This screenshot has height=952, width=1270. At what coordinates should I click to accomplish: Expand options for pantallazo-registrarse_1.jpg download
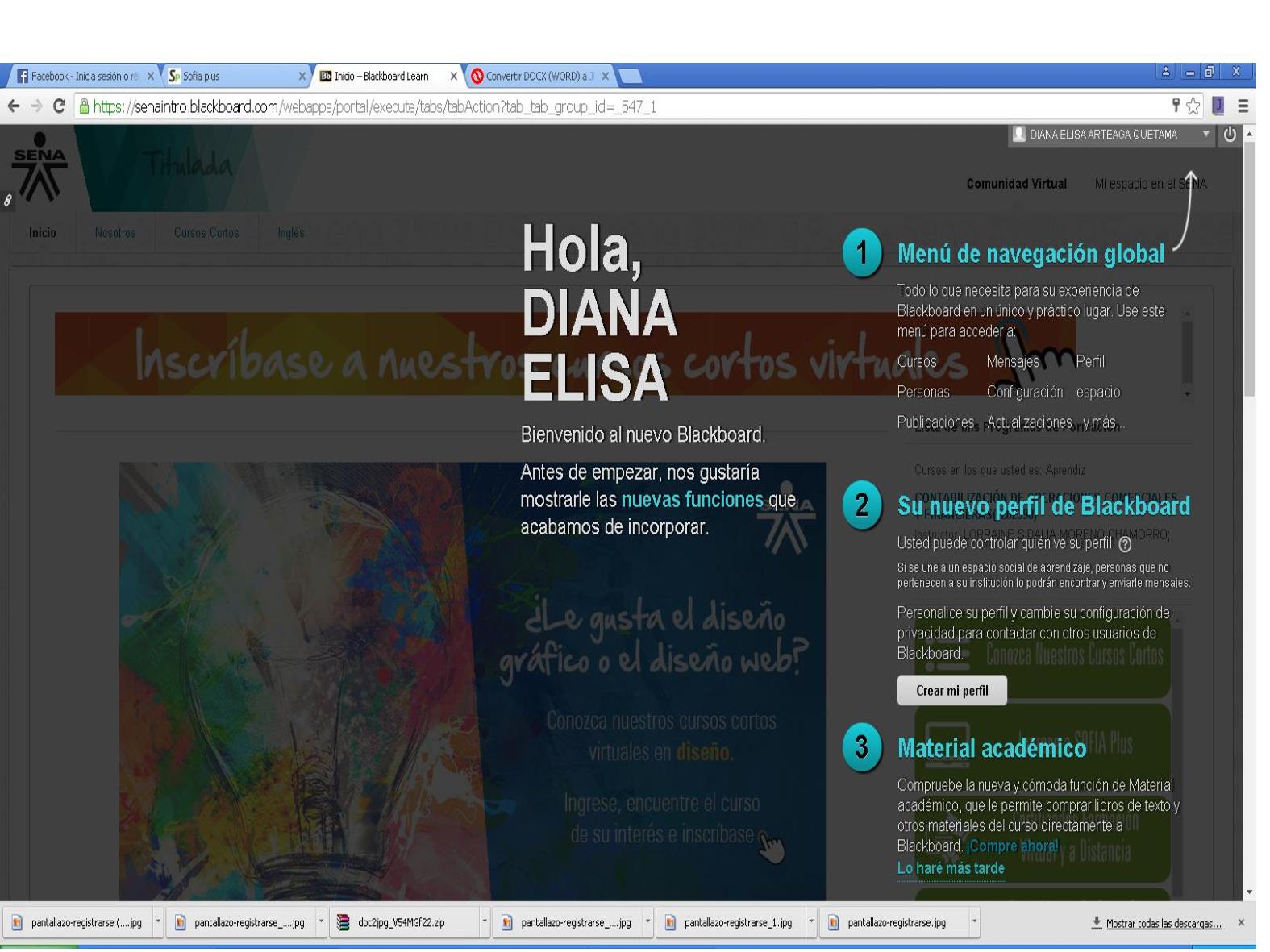click(x=811, y=922)
